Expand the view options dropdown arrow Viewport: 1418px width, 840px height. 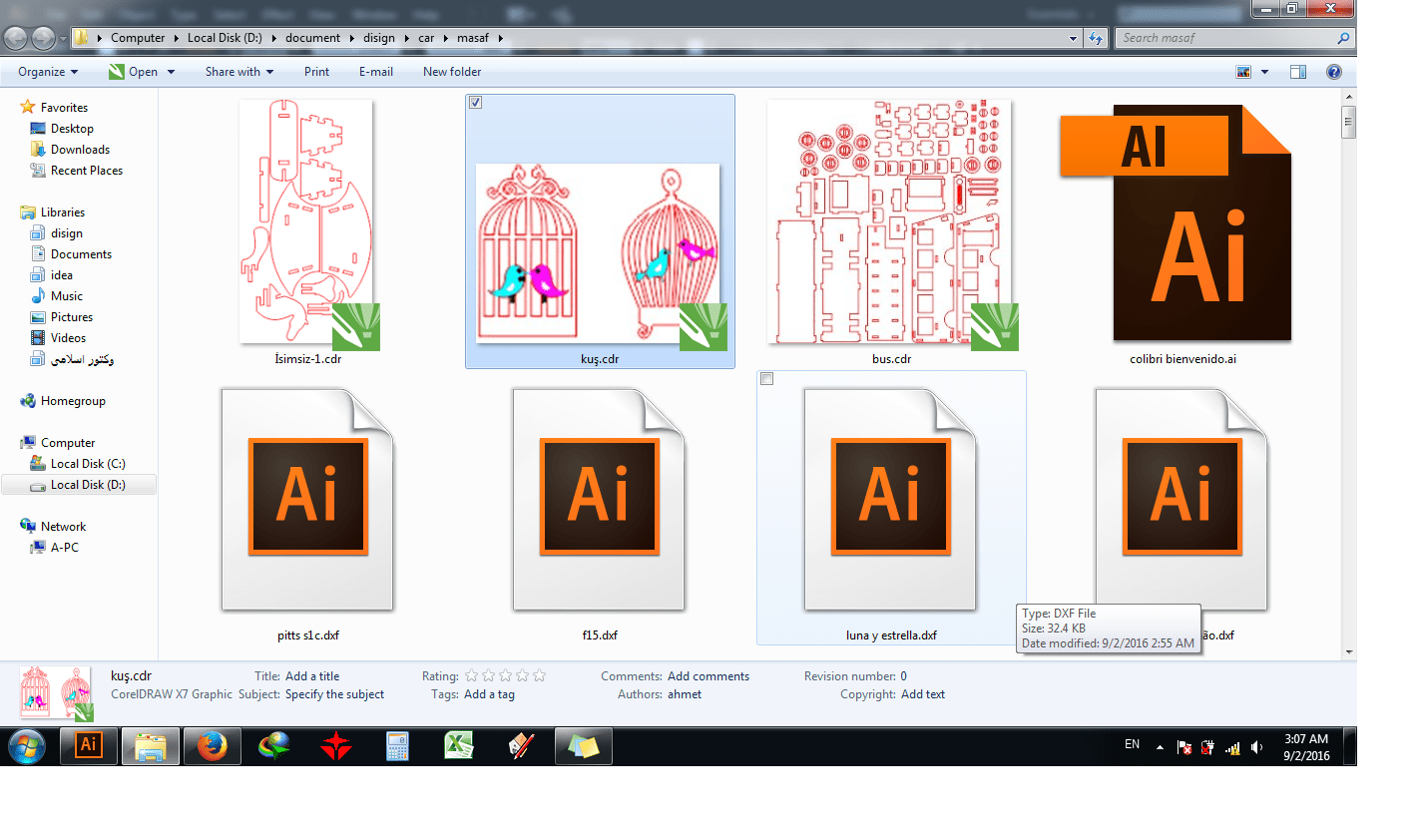click(x=1265, y=72)
